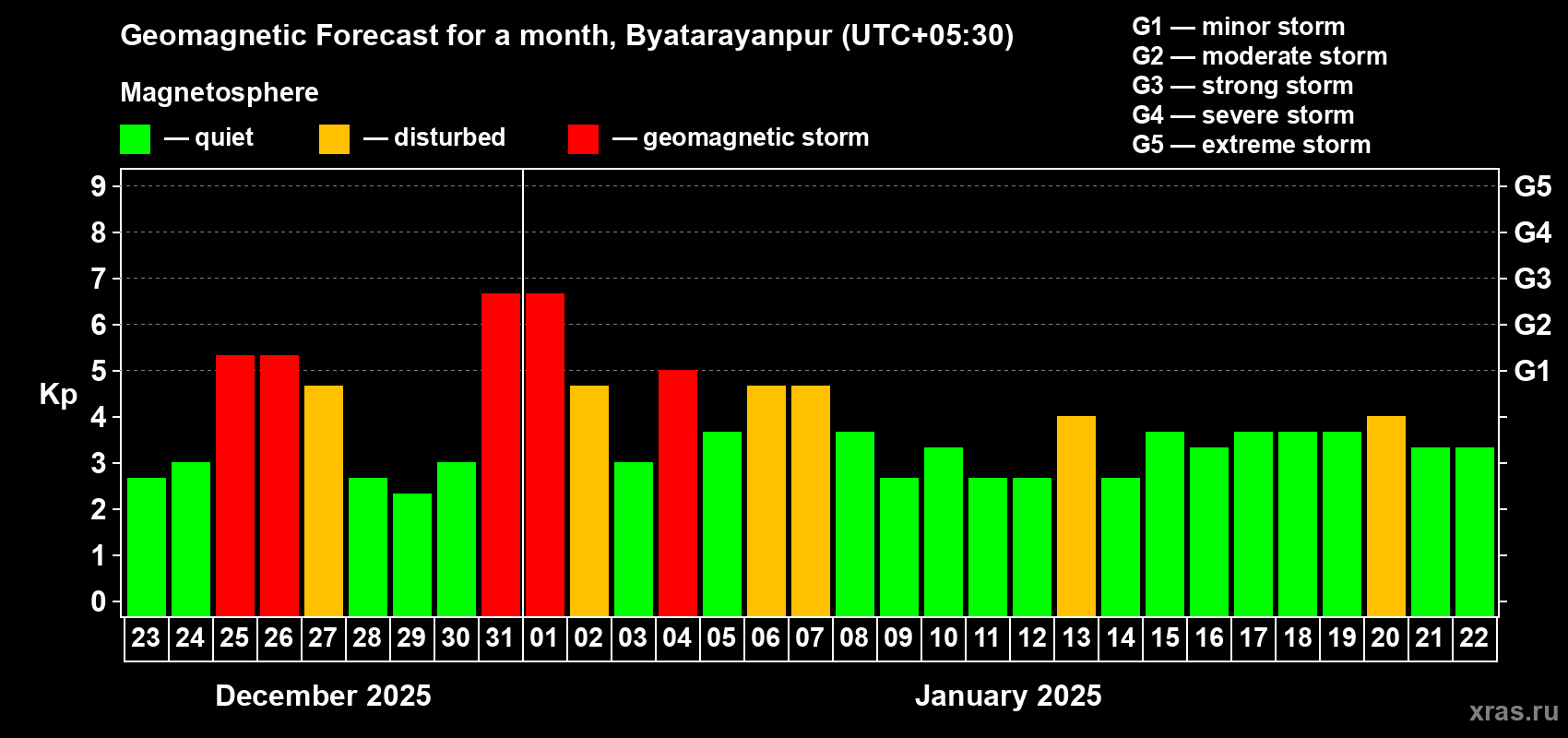
Task: Click the Kp axis value 5
Action: click(x=99, y=371)
